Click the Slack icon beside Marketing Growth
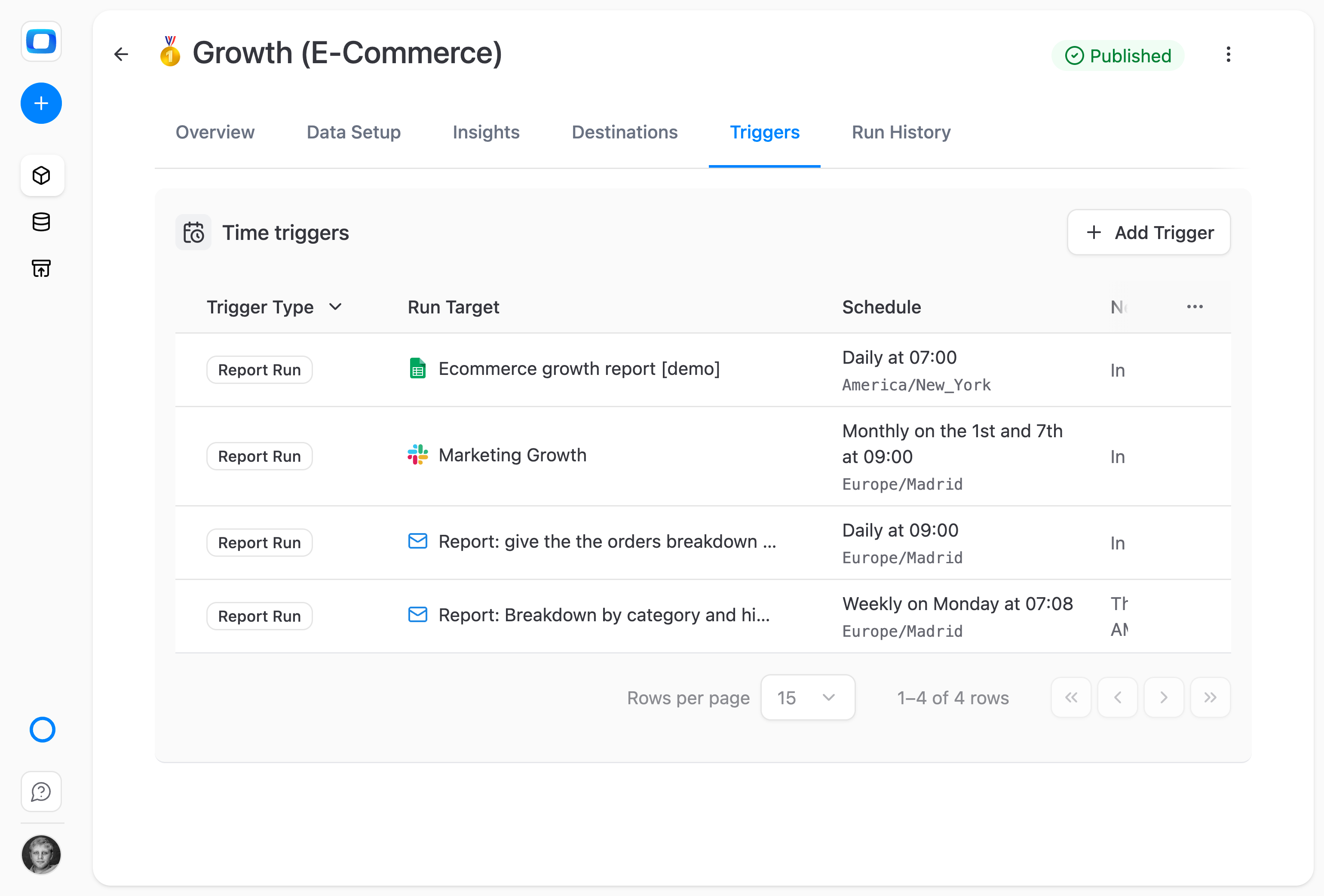Image resolution: width=1324 pixels, height=896 pixels. [417, 455]
